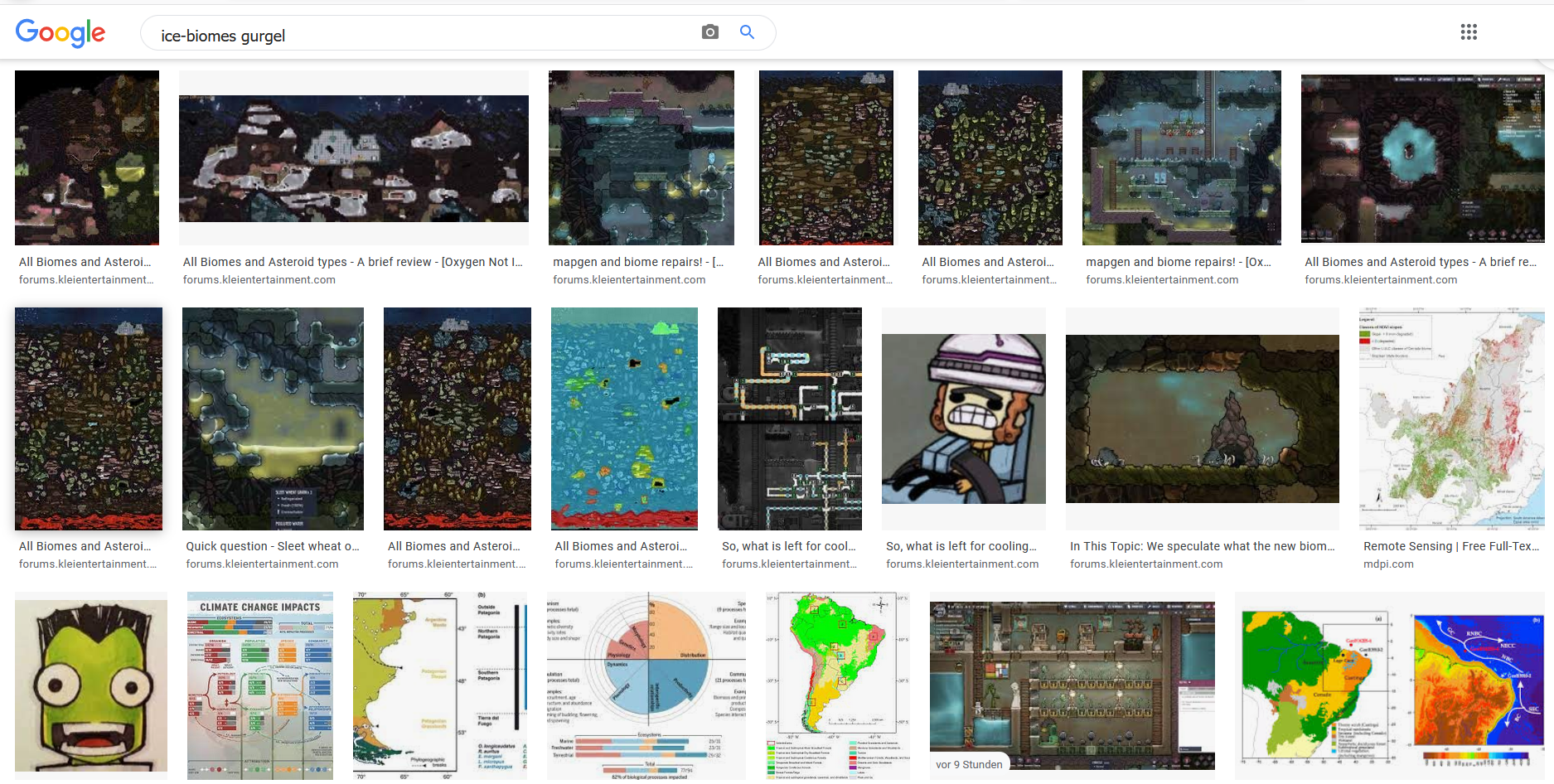Click 'vor 9 Stunden' time label

click(969, 764)
